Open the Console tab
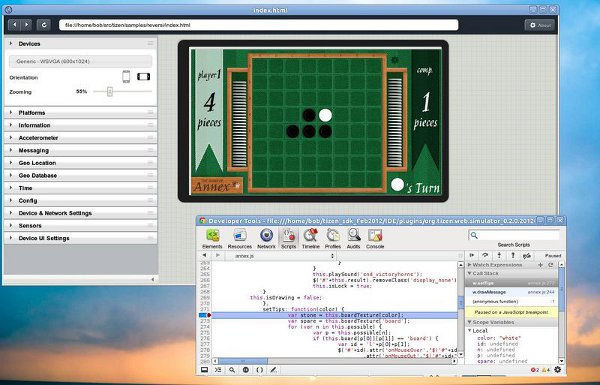The height and width of the screenshot is (385, 600). [375, 239]
